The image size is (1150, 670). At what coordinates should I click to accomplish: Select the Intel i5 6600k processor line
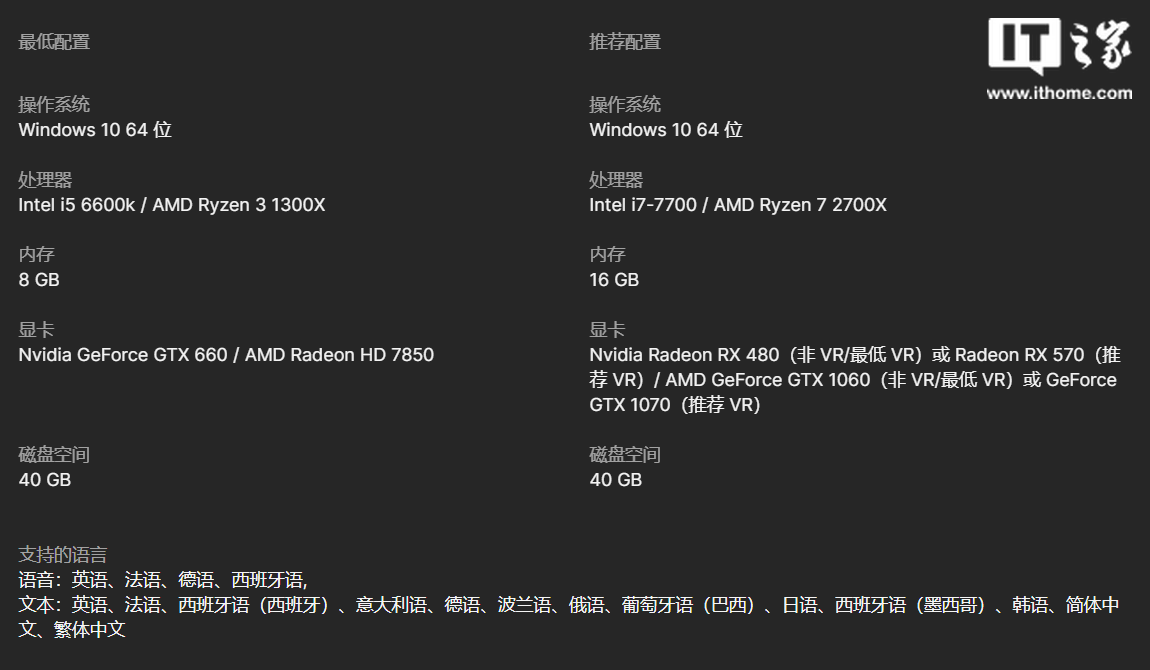point(172,205)
